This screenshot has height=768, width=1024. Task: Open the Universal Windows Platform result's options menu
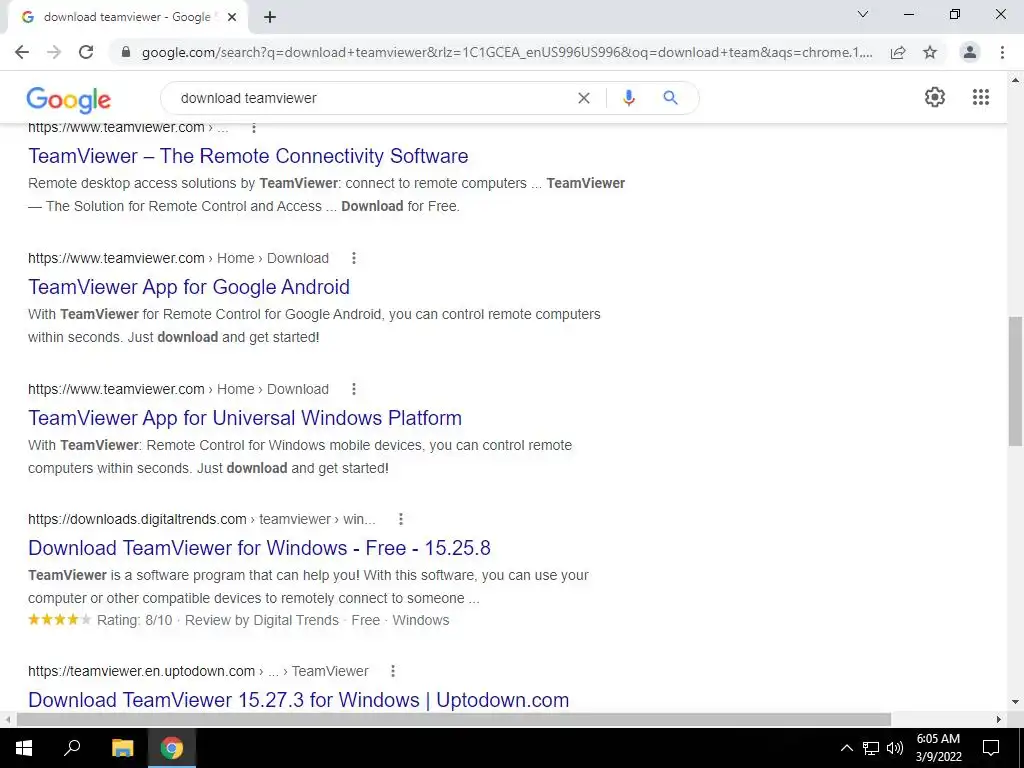tap(354, 389)
